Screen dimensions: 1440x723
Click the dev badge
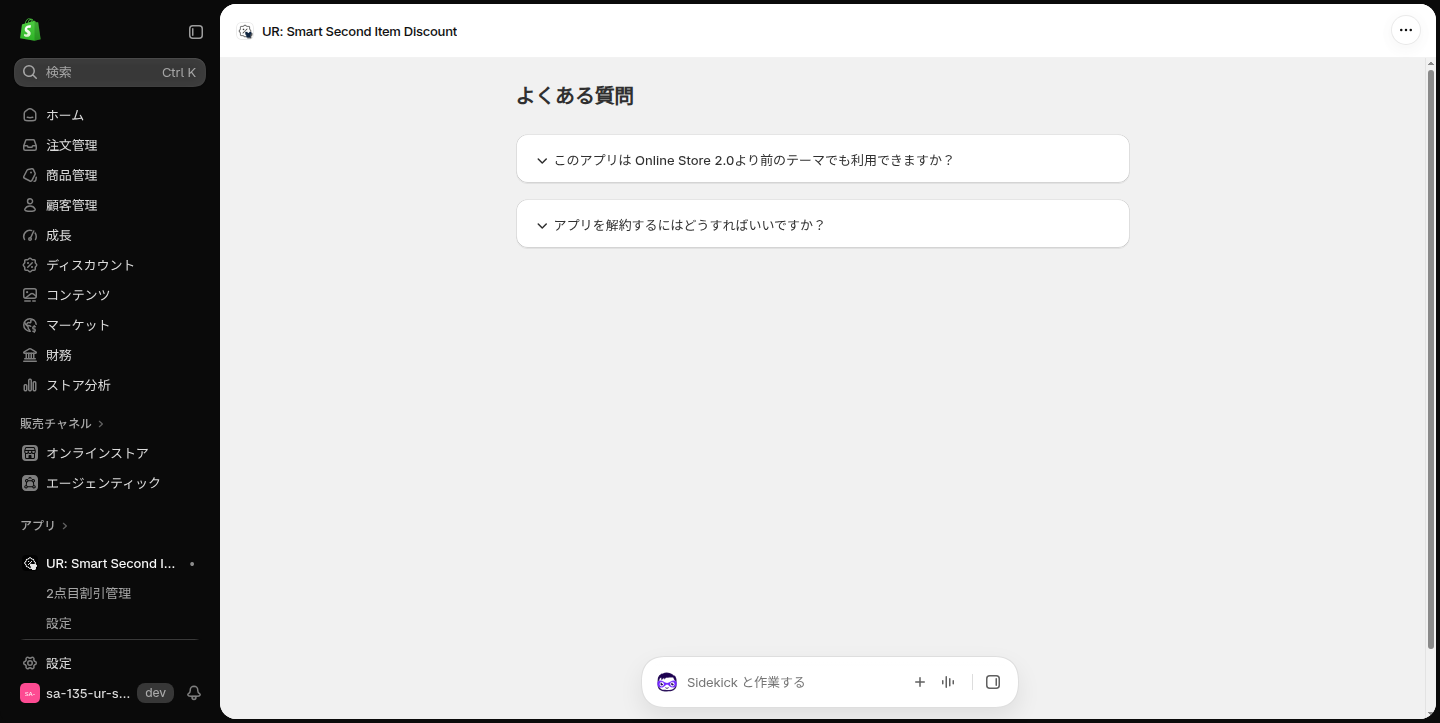pos(155,693)
